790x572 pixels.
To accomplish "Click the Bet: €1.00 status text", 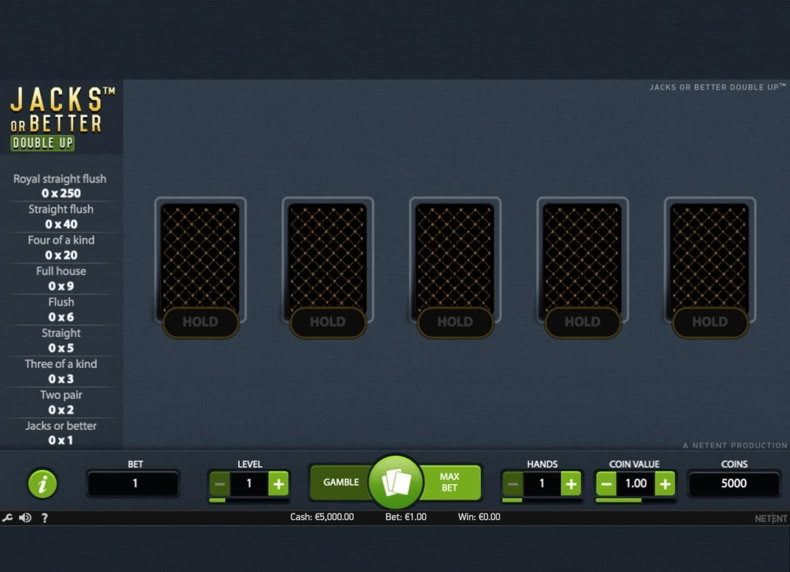I will point(406,517).
